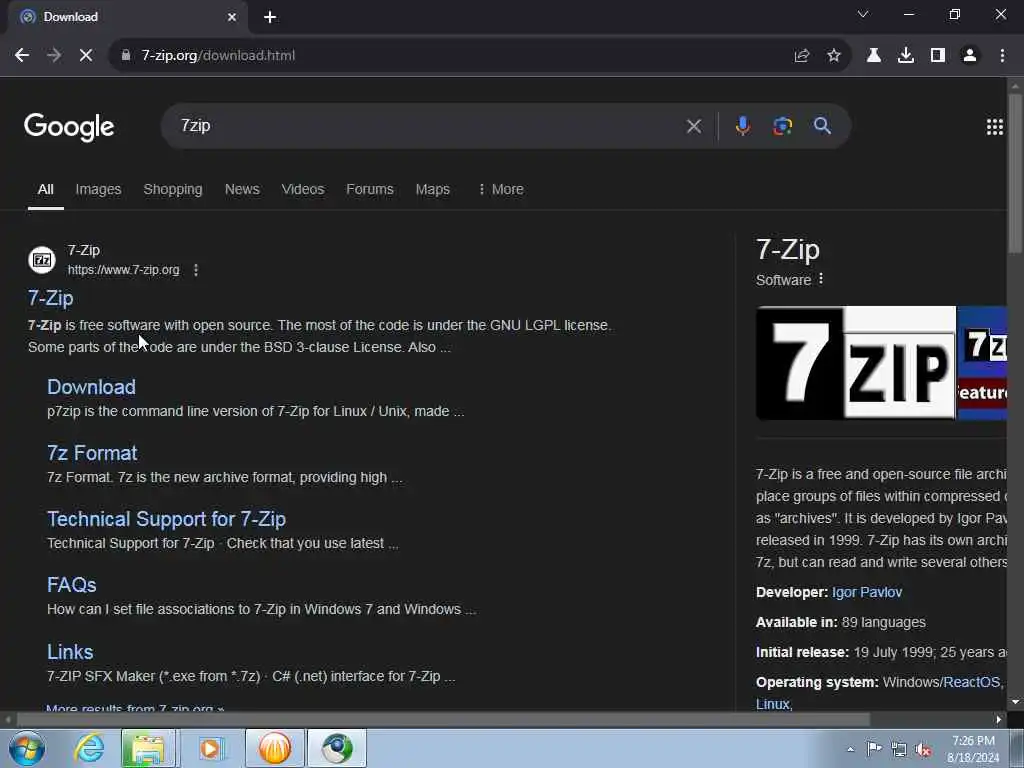Image resolution: width=1024 pixels, height=768 pixels.
Task: Open the ReactOS link
Action: click(x=972, y=682)
